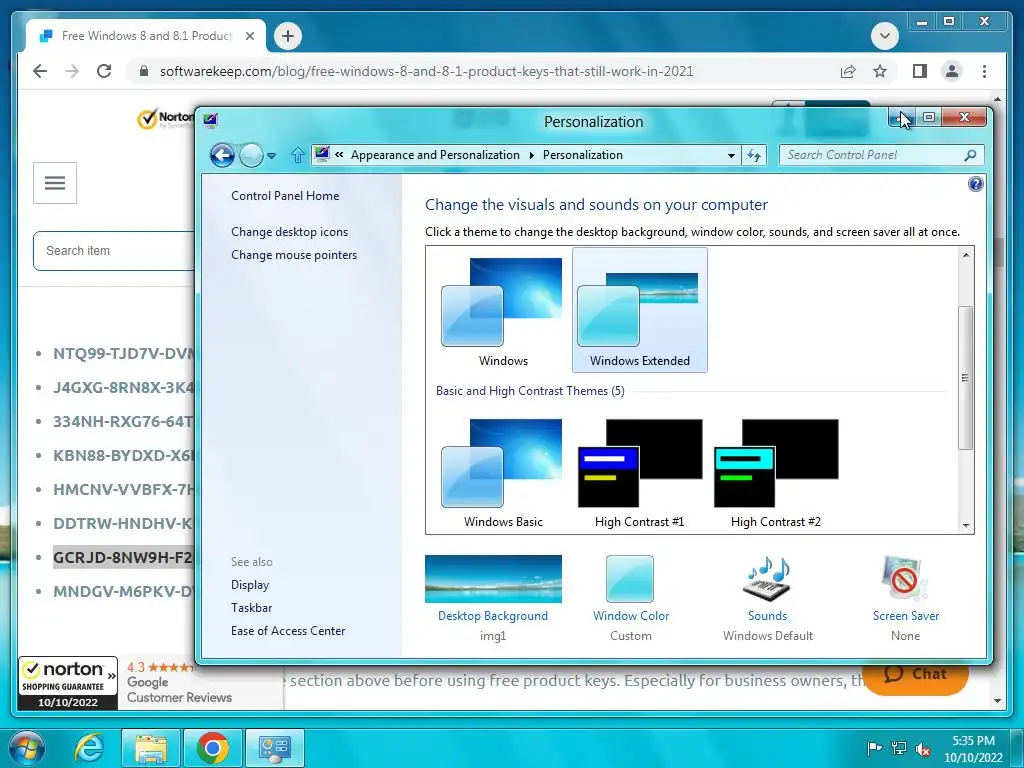This screenshot has height=768, width=1024.
Task: Open the Chrome profile avatar
Action: 952,71
